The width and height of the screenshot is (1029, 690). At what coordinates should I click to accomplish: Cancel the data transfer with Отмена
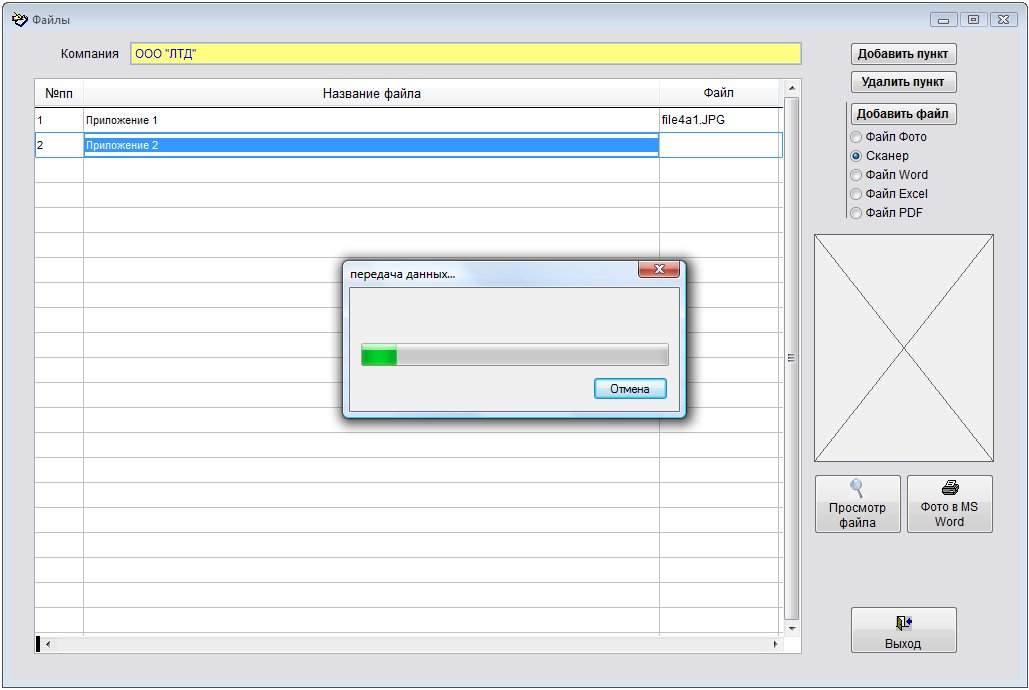tap(630, 389)
